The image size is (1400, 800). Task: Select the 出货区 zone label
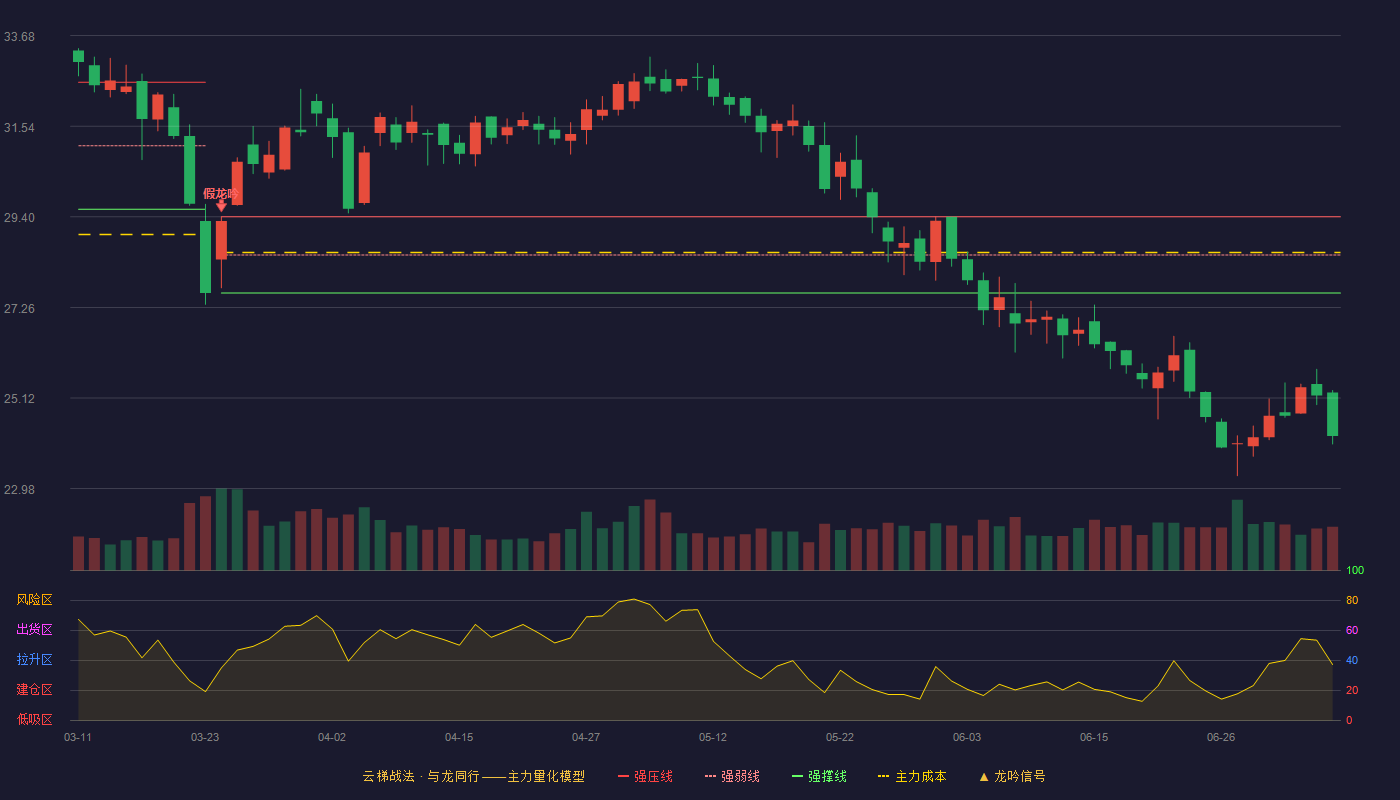point(34,630)
